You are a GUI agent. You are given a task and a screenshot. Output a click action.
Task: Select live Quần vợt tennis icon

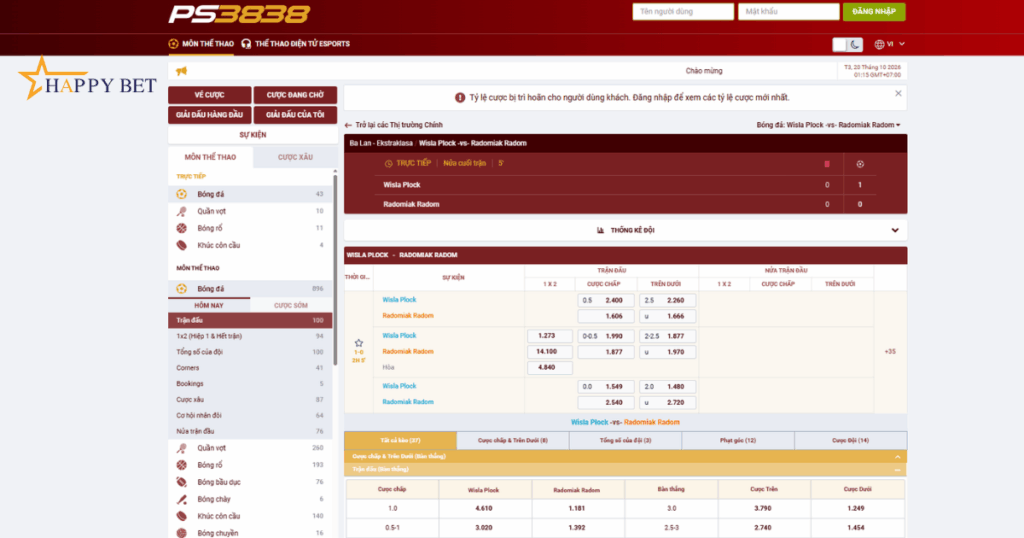pos(182,211)
